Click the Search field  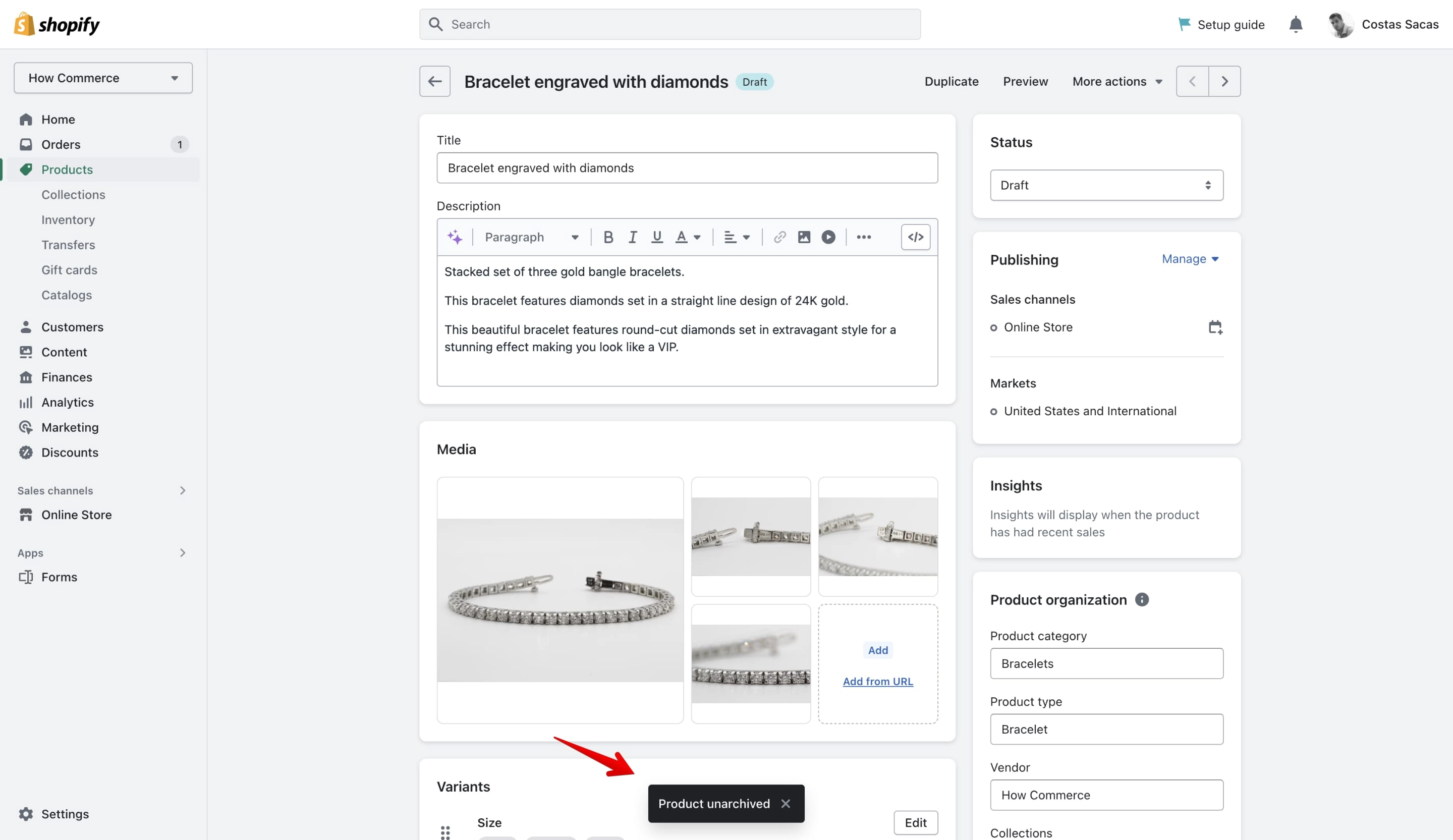(x=670, y=24)
